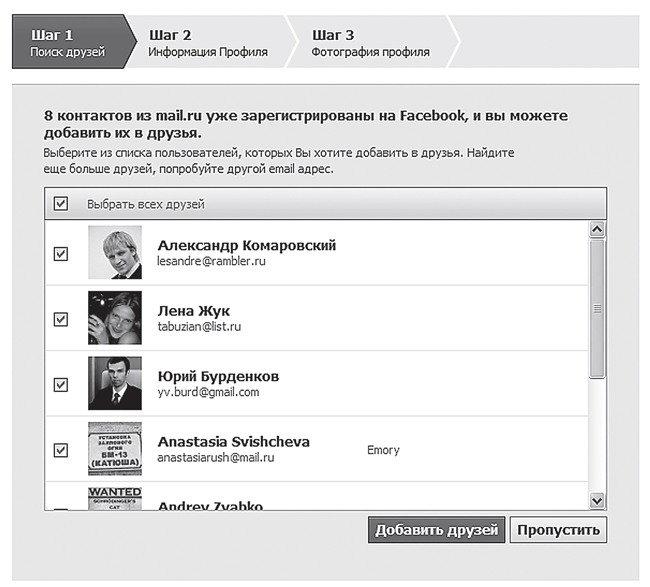This screenshot has height=587, width=650.
Task: Uncheck the Юрий Бурденков checkbox
Action: click(61, 385)
